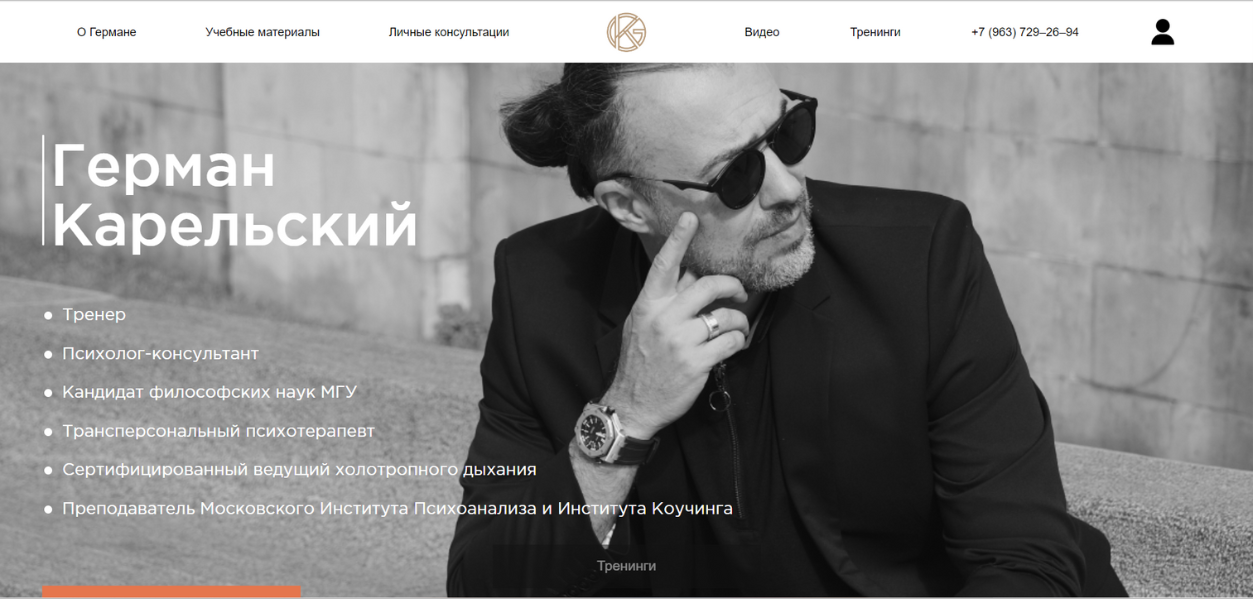Go to Учебные материалы section

[x=262, y=32]
